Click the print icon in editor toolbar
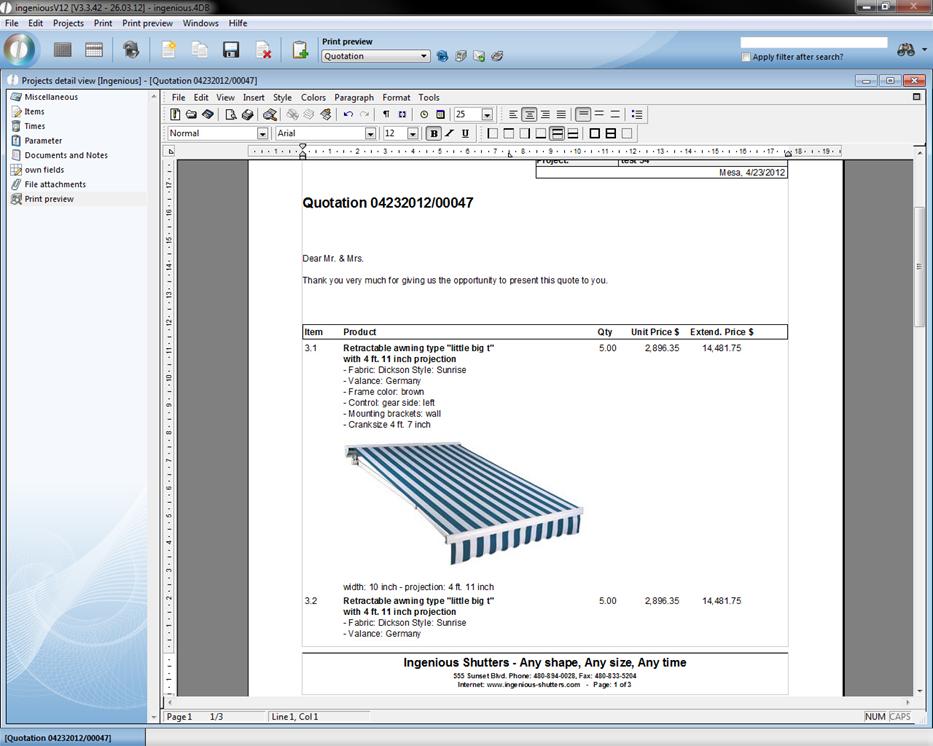The image size is (933, 746). tap(247, 115)
